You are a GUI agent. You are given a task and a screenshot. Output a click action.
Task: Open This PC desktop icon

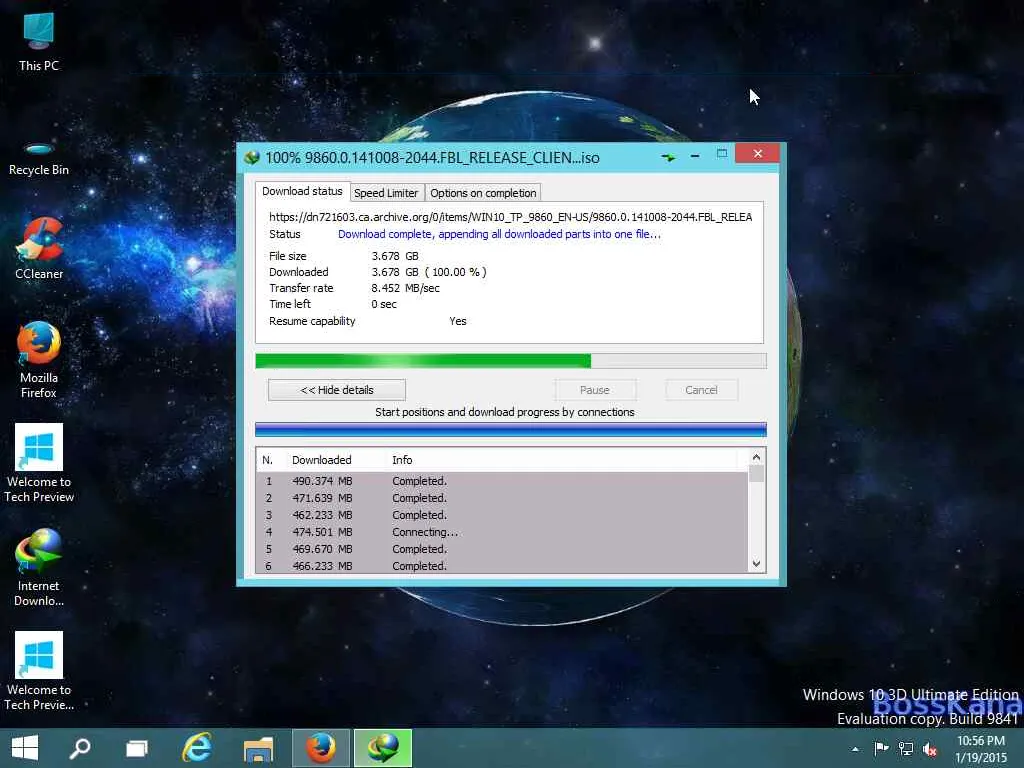pos(39,41)
